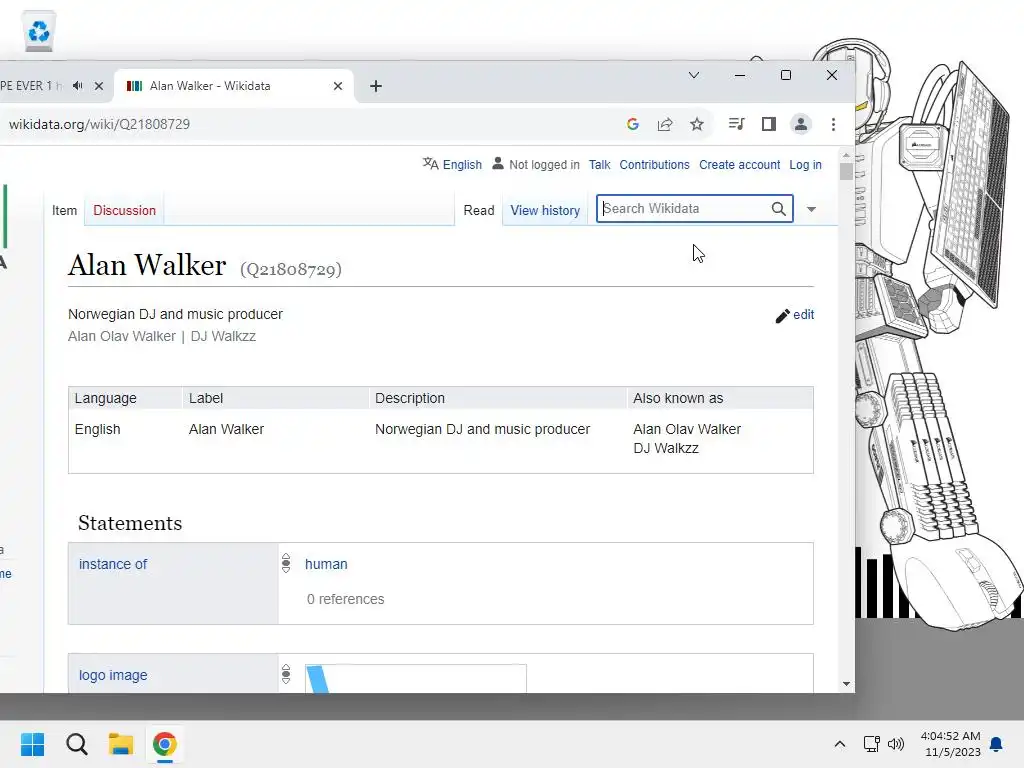Click the Wikidata search magnifier icon
Image resolution: width=1024 pixels, height=768 pixels.
778,208
